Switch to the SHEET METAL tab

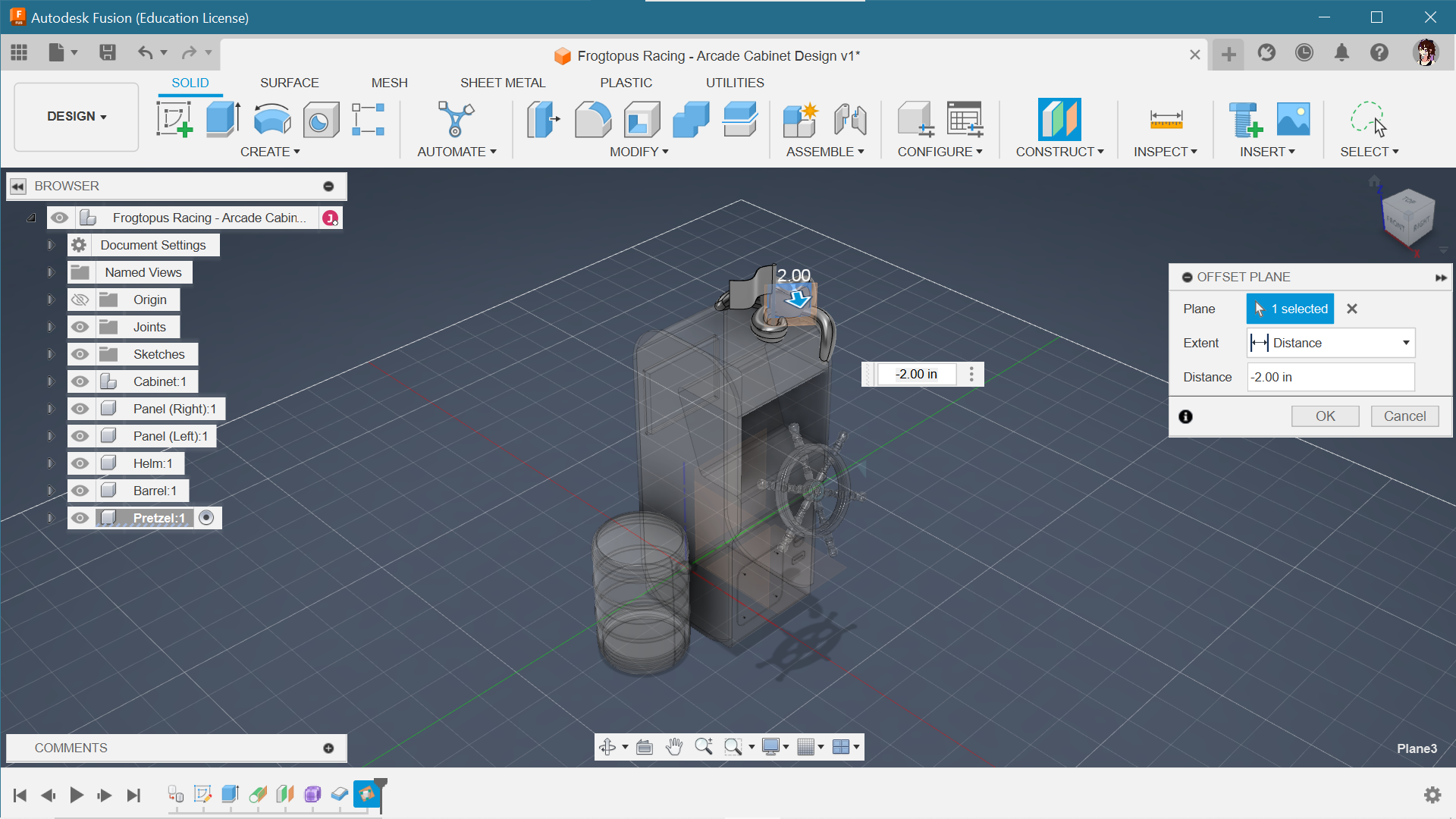tap(502, 83)
